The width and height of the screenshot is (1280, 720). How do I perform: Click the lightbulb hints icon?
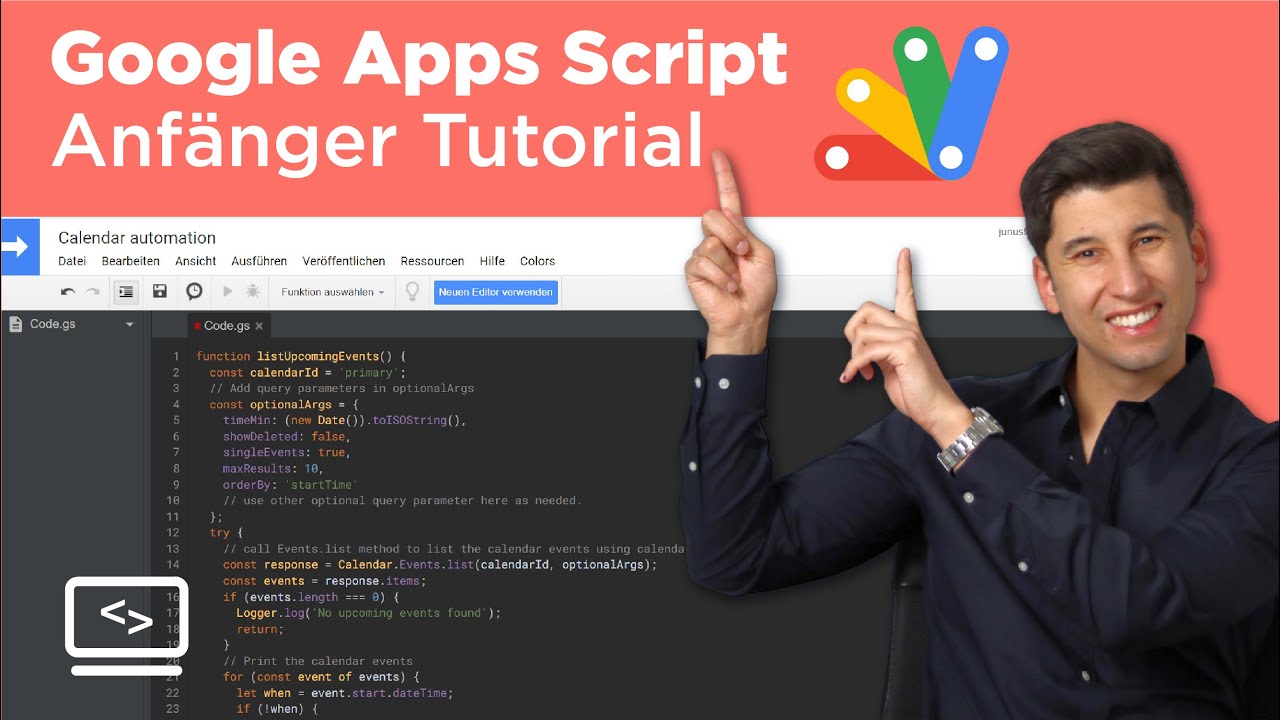(x=411, y=291)
